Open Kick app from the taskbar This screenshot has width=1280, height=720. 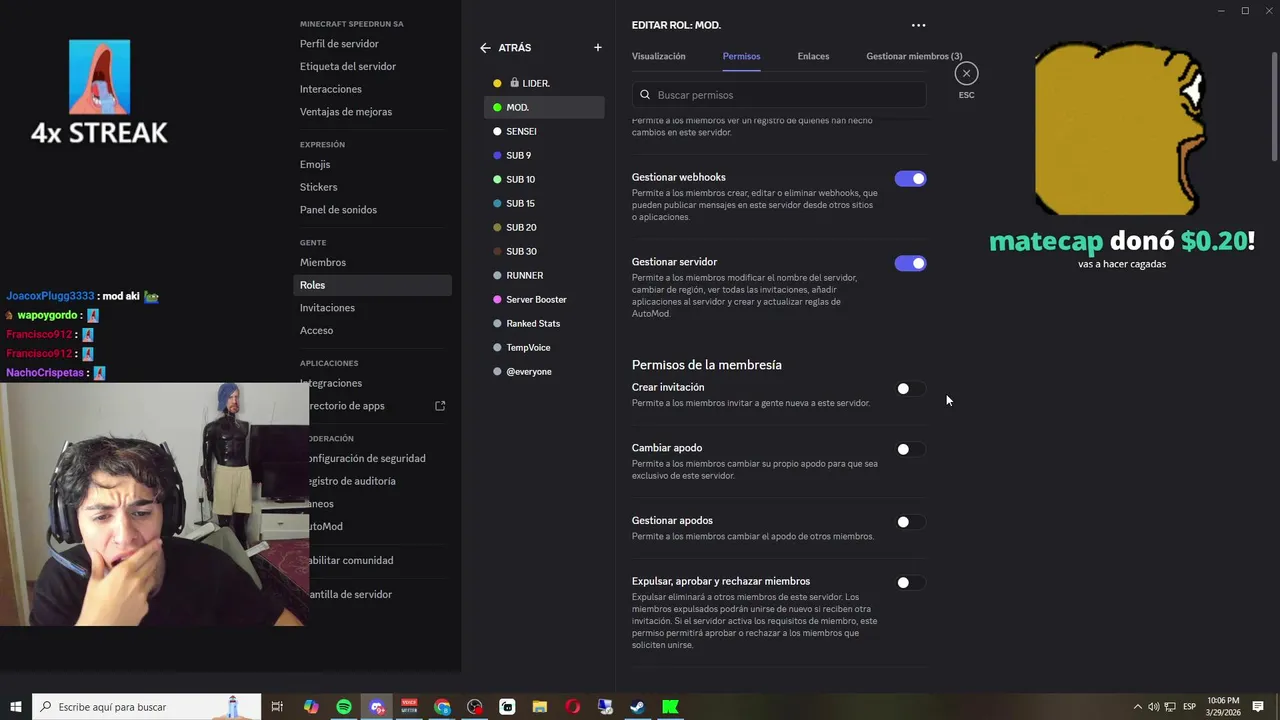(x=670, y=707)
